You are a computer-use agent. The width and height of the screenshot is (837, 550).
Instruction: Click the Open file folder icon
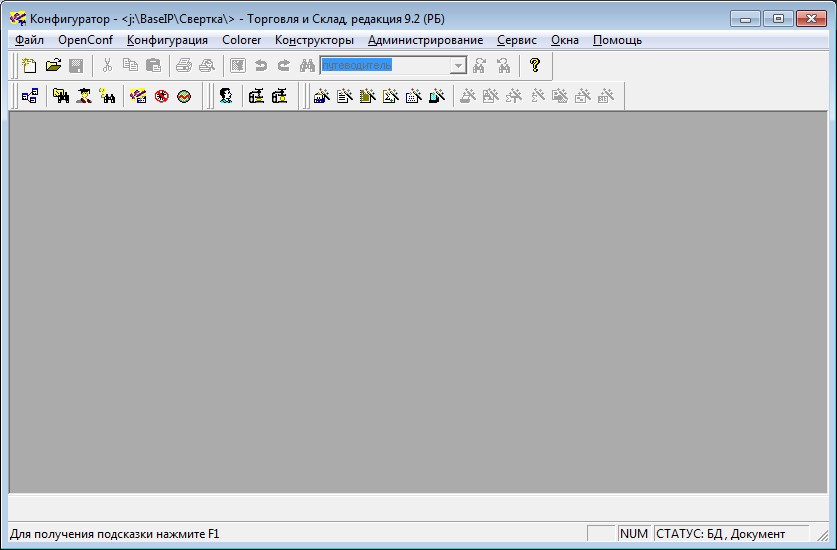(x=53, y=66)
